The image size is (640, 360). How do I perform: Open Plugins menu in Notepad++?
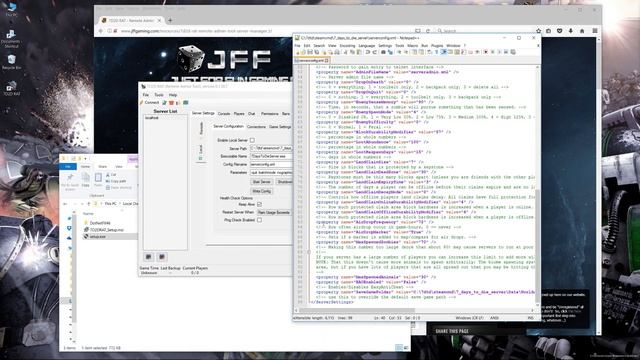(x=437, y=46)
